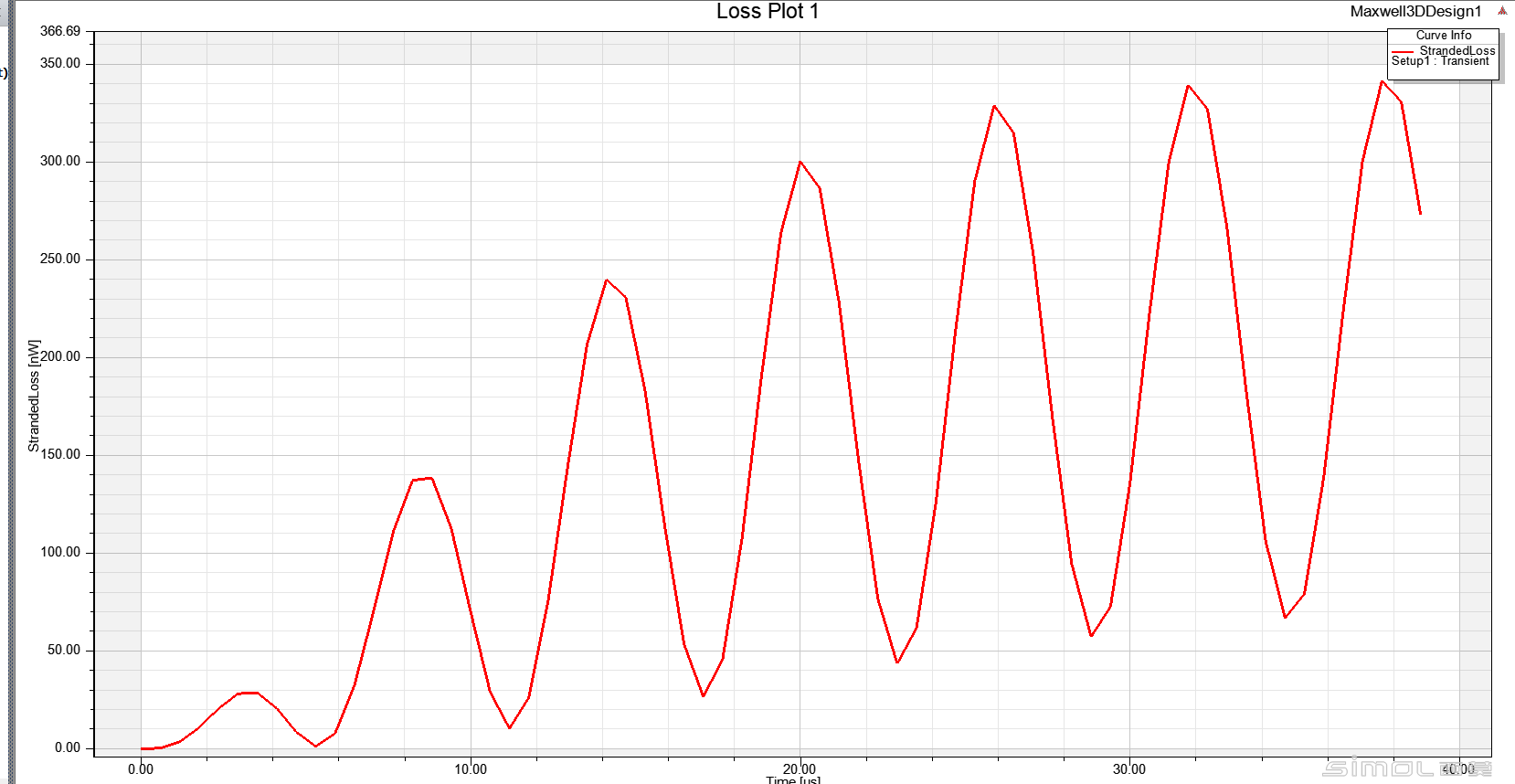Image resolution: width=1515 pixels, height=784 pixels.
Task: Click the 0.00 X-axis tick label
Action: [141, 769]
